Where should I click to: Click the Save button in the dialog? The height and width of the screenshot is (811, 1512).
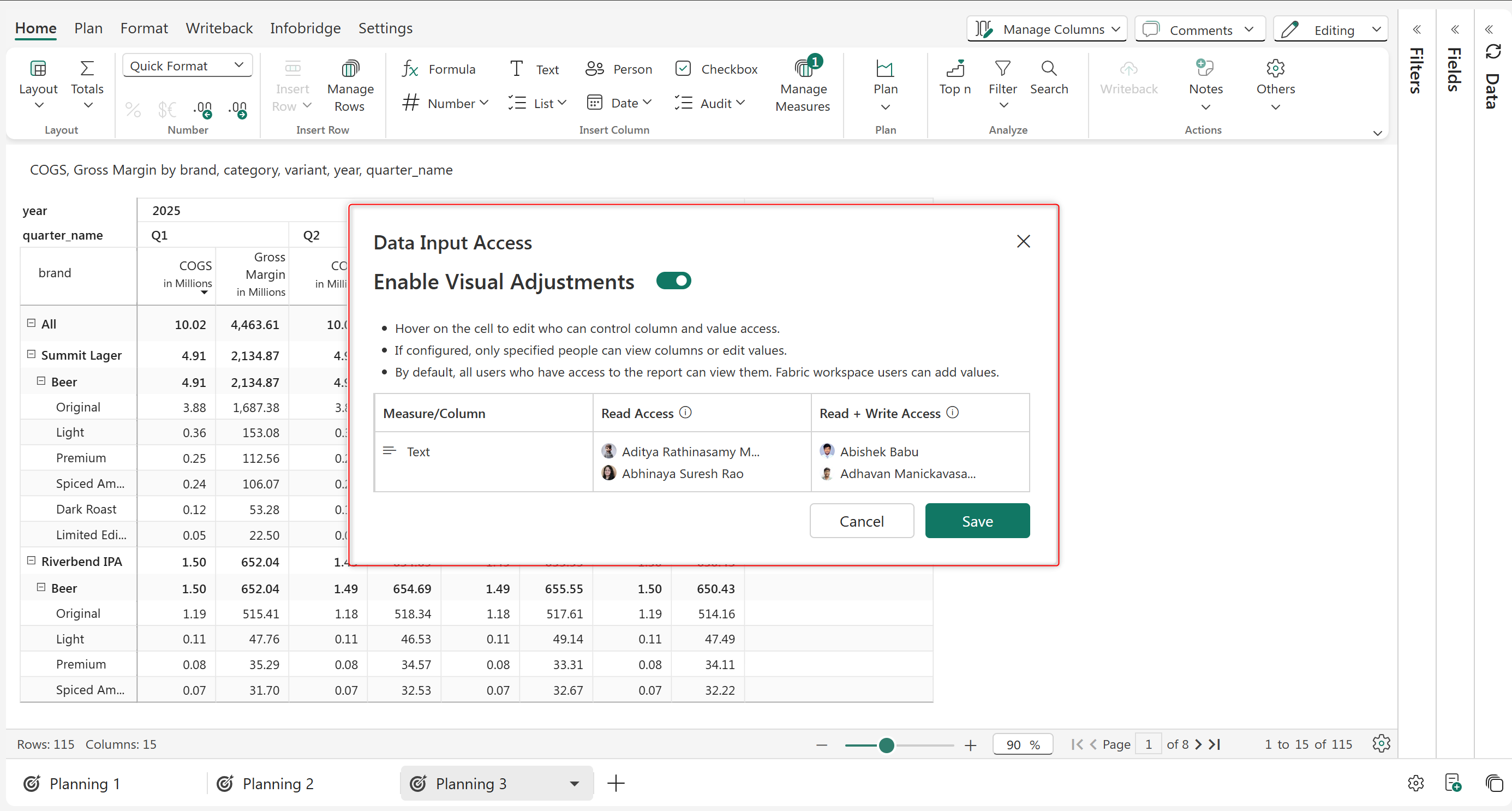977,521
